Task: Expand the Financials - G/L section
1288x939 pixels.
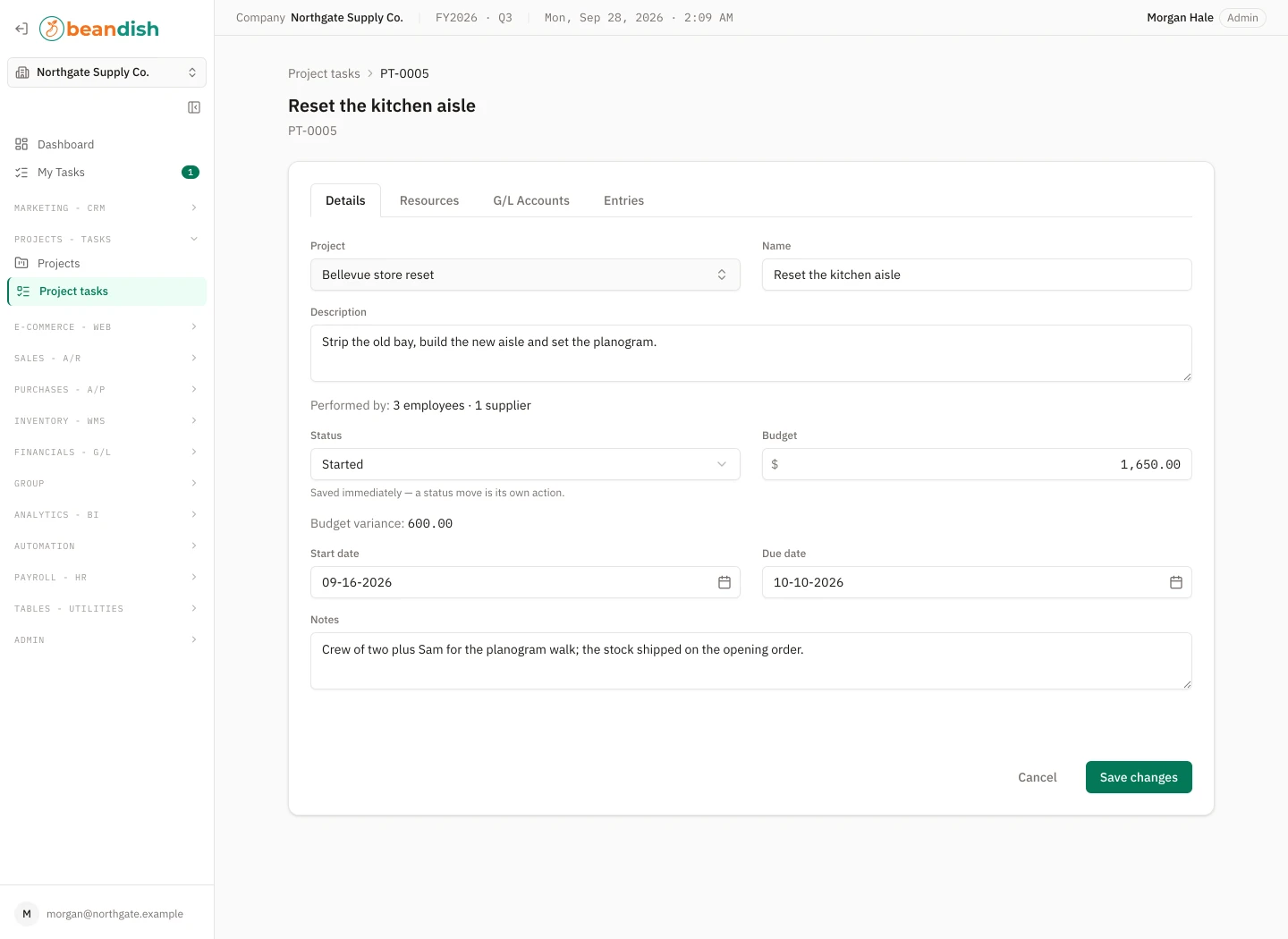Action: [106, 453]
